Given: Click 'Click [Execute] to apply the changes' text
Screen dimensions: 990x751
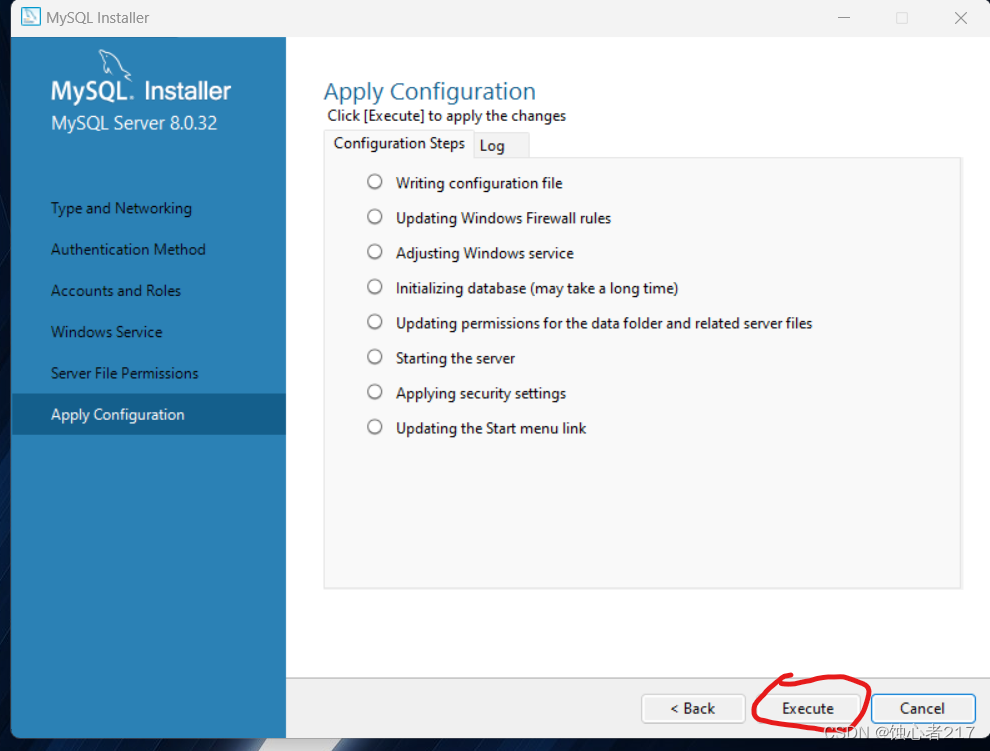Looking at the screenshot, I should [446, 116].
